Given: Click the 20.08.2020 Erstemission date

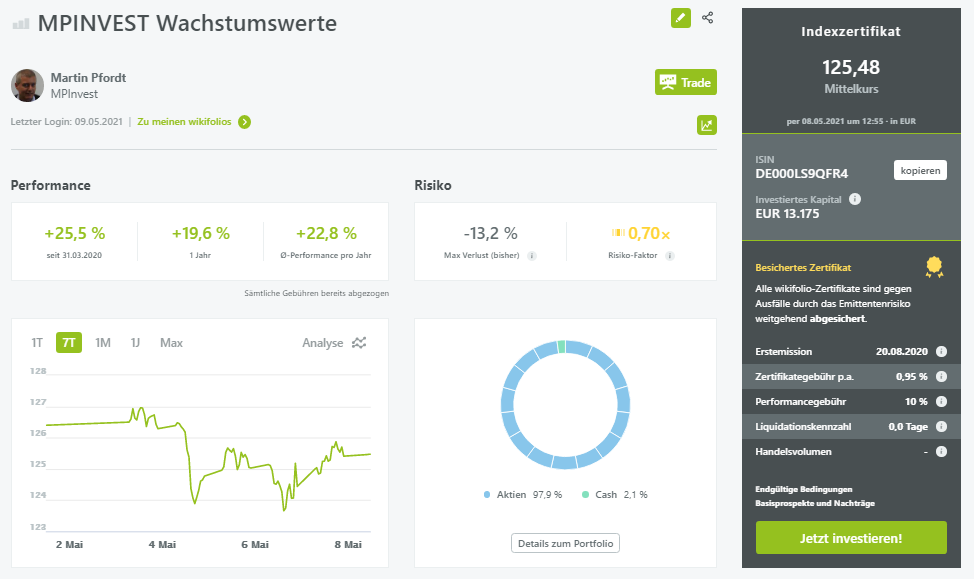Looking at the screenshot, I should [x=901, y=352].
